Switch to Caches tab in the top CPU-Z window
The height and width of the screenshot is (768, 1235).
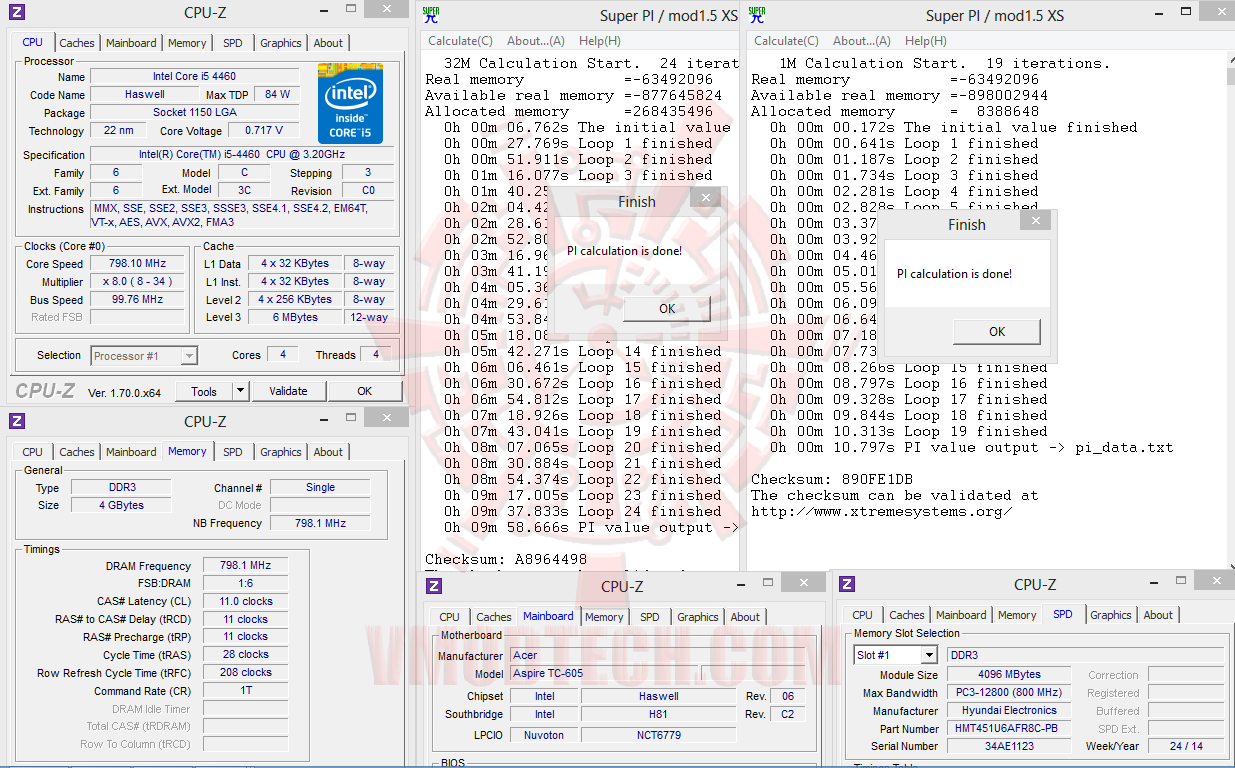[x=77, y=43]
